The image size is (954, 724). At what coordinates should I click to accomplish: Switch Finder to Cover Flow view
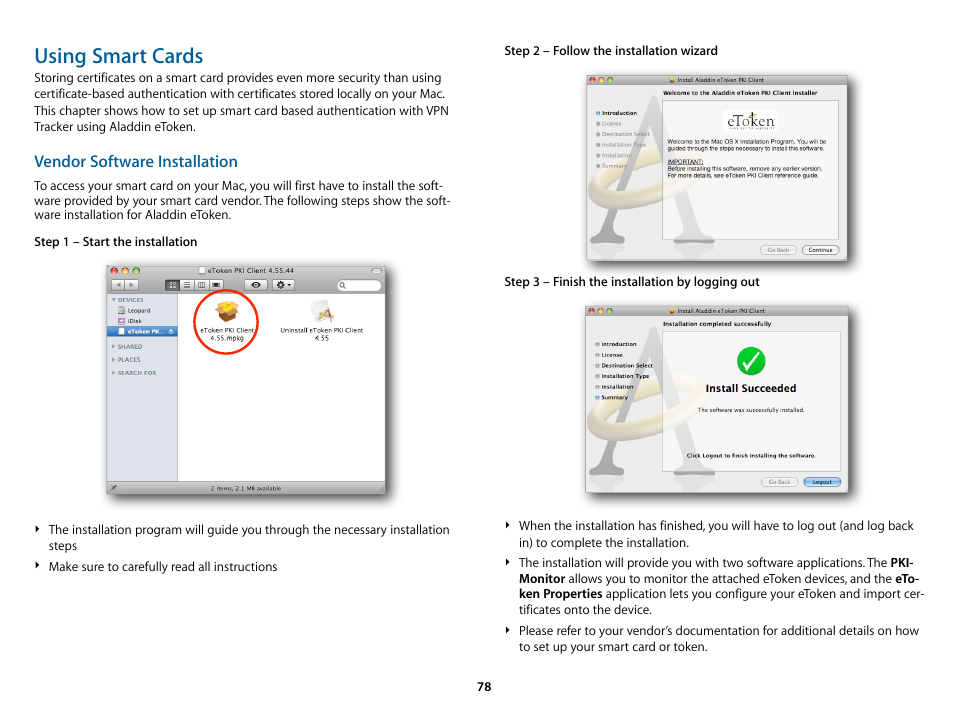tap(215, 285)
